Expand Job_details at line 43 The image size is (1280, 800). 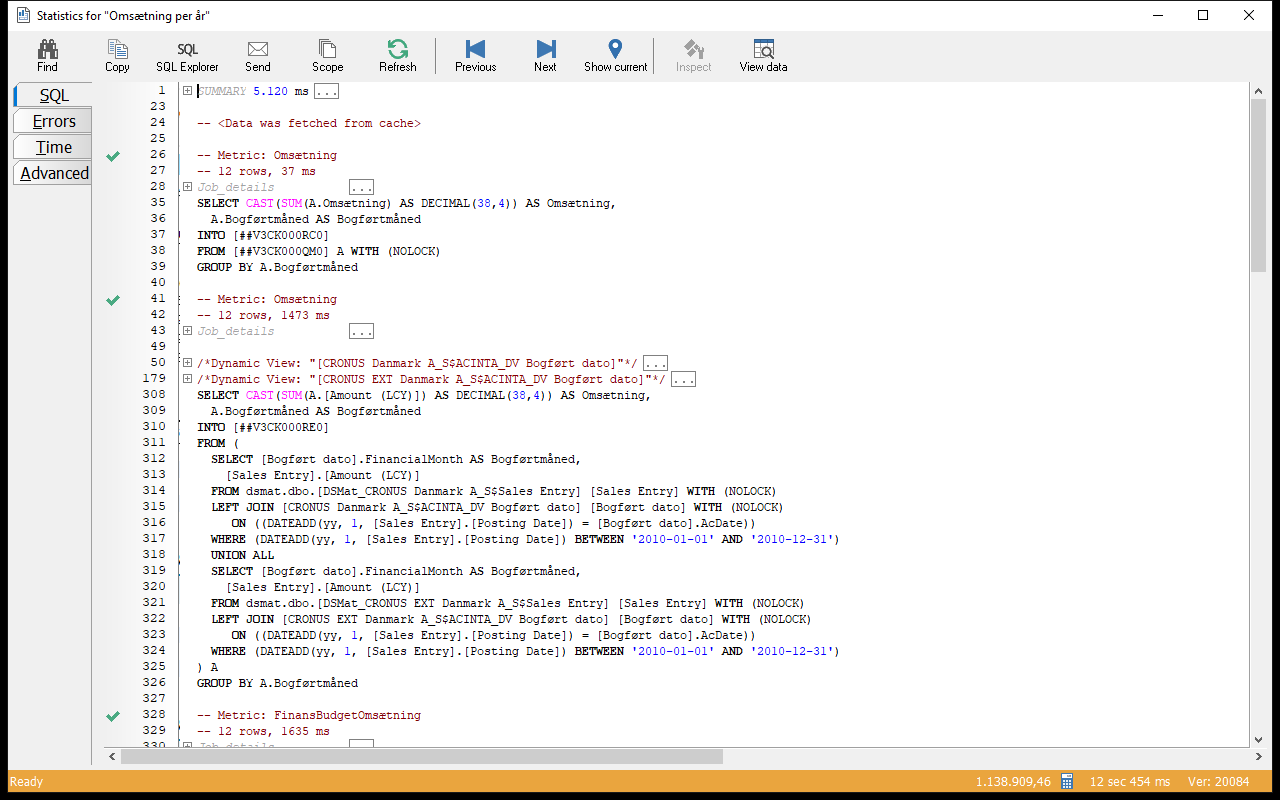(x=187, y=331)
